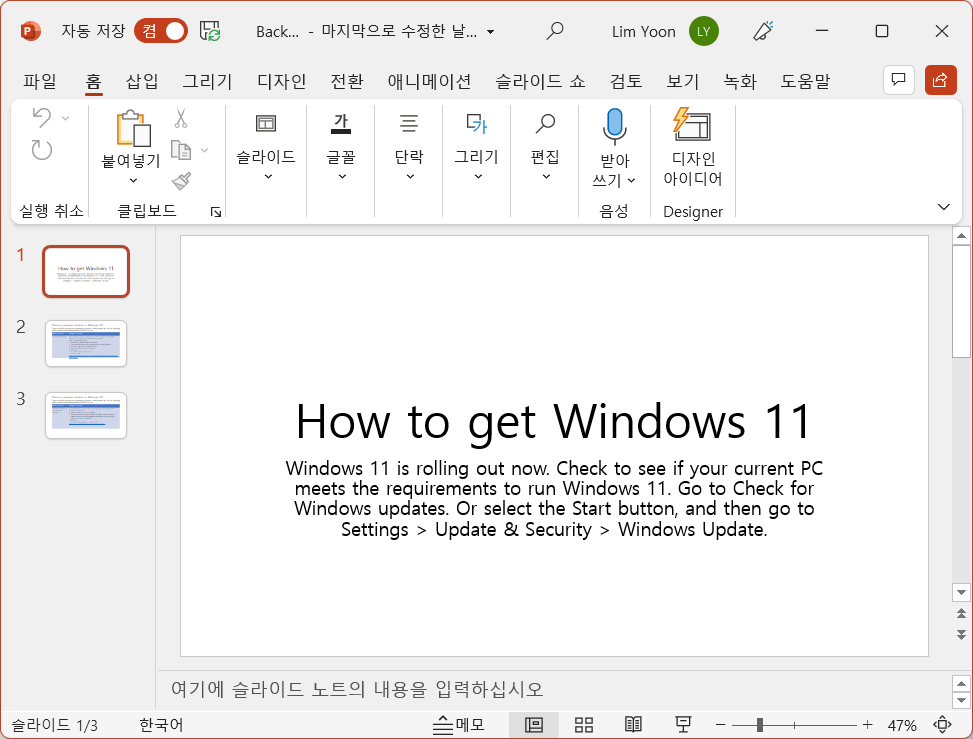The width and height of the screenshot is (973, 739).
Task: Open the file name dropdown arrow
Action: tap(490, 32)
